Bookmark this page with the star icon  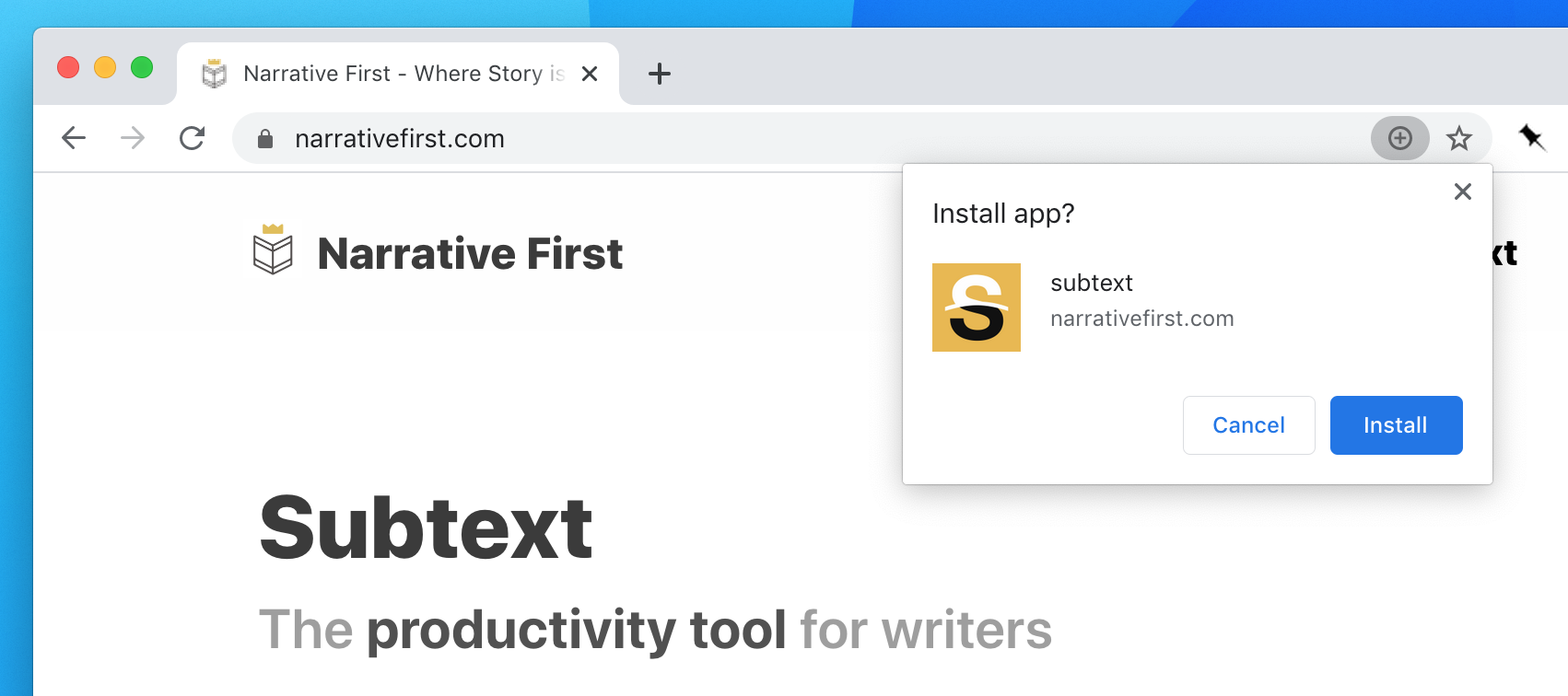coord(1459,139)
